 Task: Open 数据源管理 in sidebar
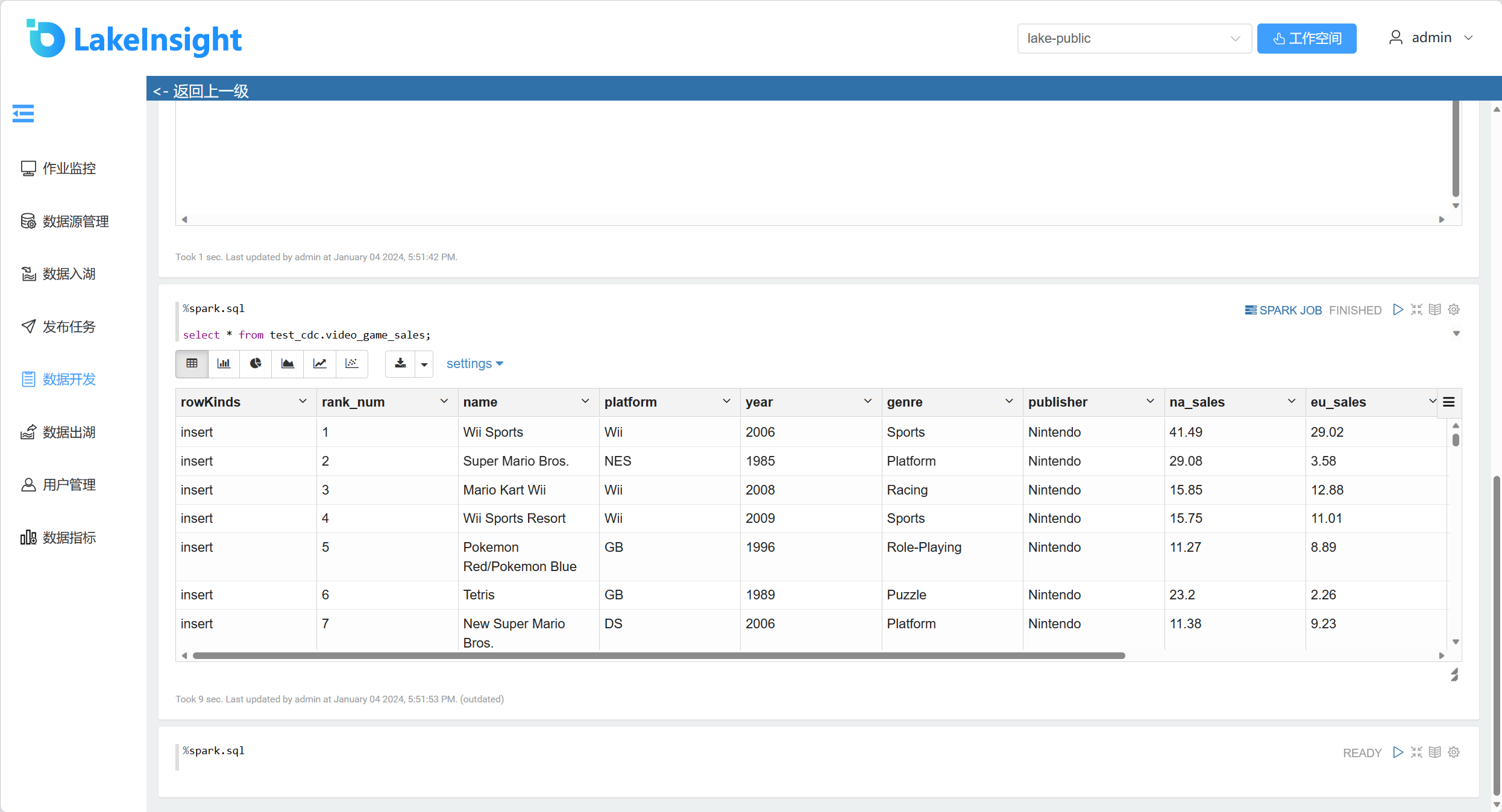(x=64, y=221)
